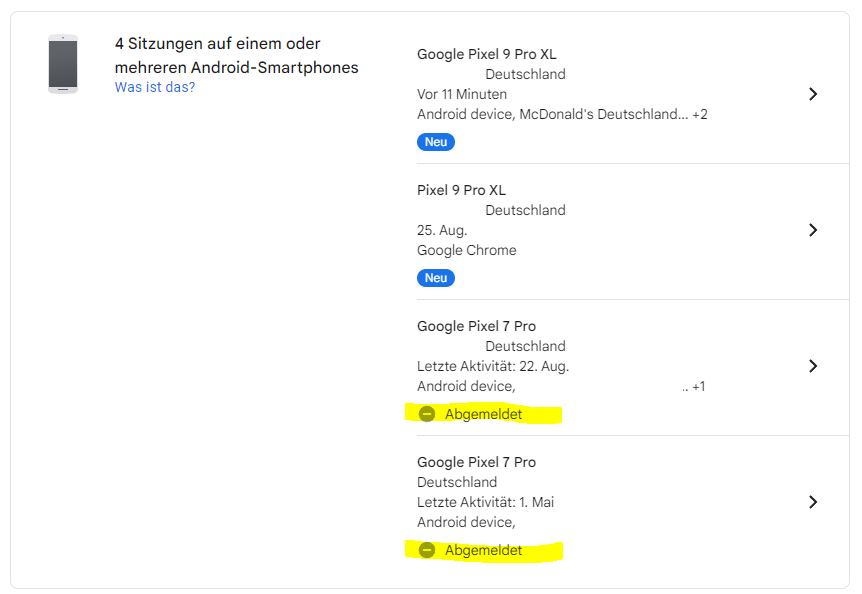Select the 'Google Pixel 9 Pro XL' device title
This screenshot has height=594, width=862.
(486, 54)
